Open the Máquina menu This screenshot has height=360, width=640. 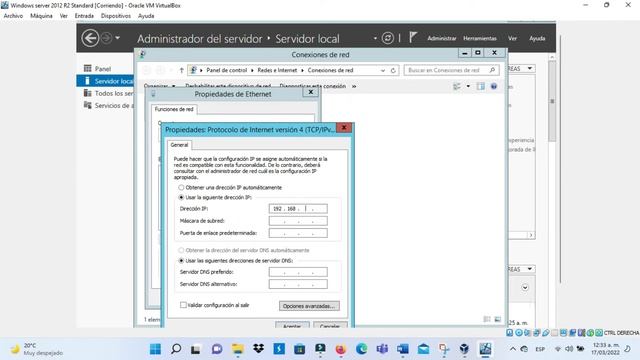[x=41, y=16]
